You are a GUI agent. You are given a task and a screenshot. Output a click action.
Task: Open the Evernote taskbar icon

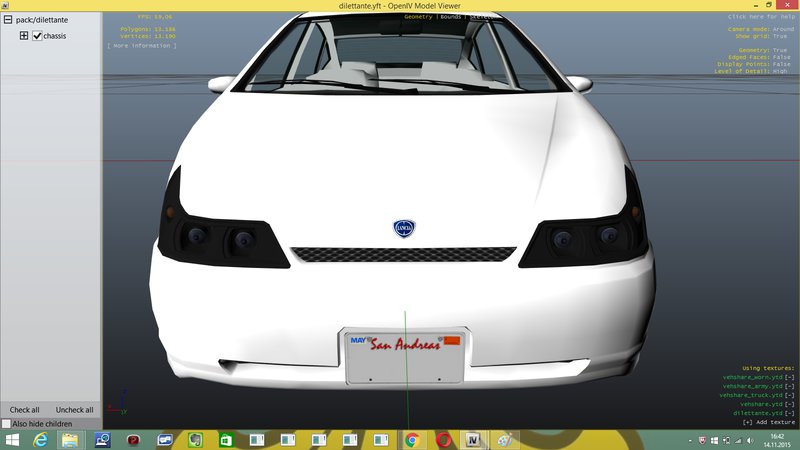click(x=195, y=440)
